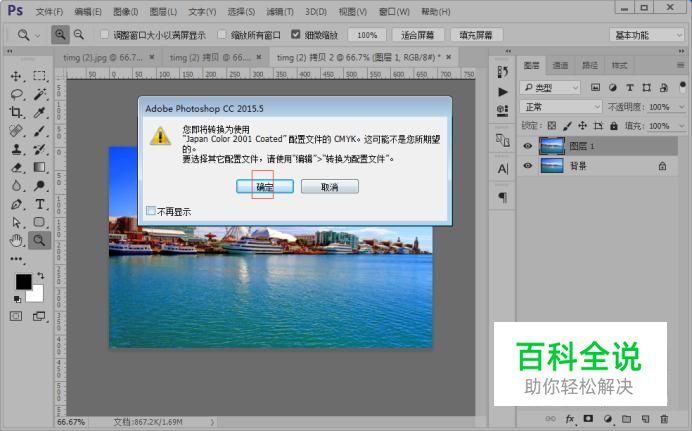Open 填充 100% dropdown arrow

coord(681,126)
